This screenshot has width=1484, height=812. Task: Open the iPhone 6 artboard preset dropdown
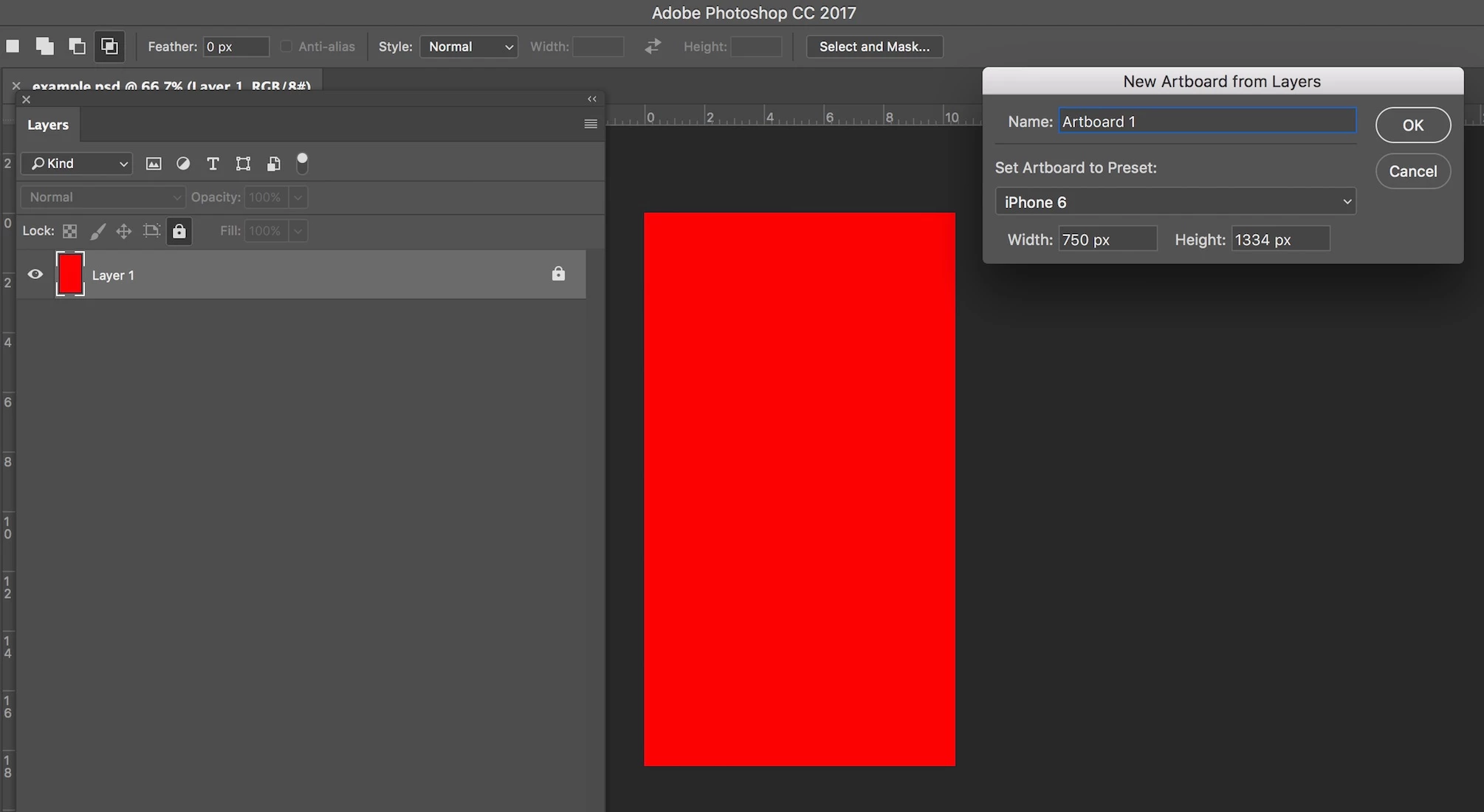click(1175, 202)
